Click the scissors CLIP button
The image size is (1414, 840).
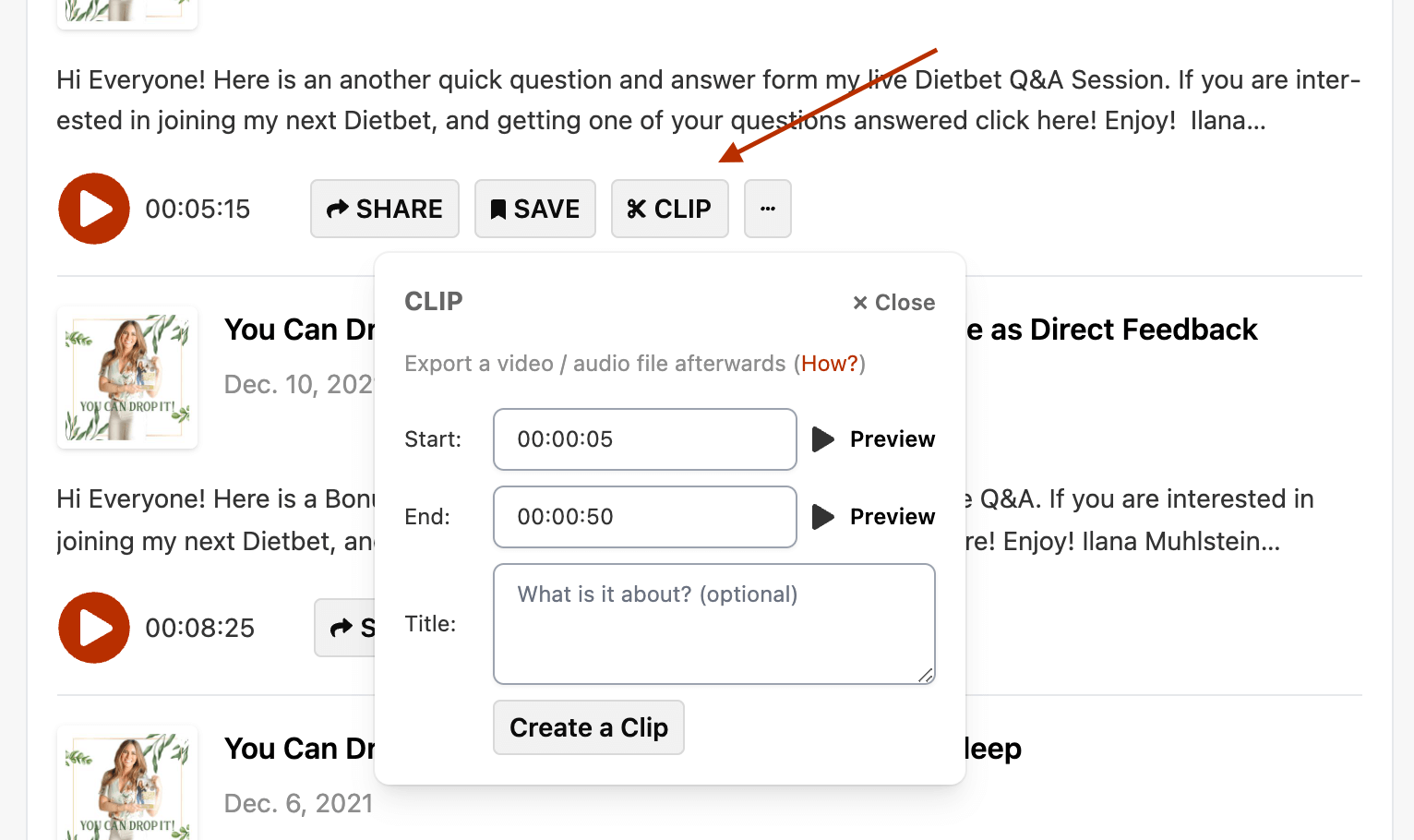click(x=670, y=209)
